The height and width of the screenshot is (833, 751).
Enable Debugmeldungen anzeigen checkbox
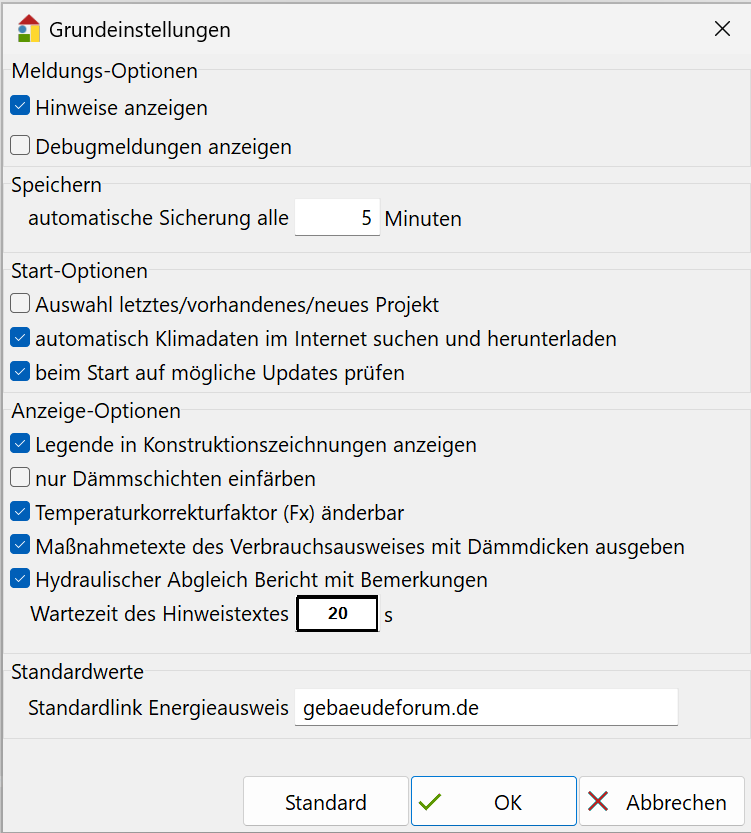20,146
